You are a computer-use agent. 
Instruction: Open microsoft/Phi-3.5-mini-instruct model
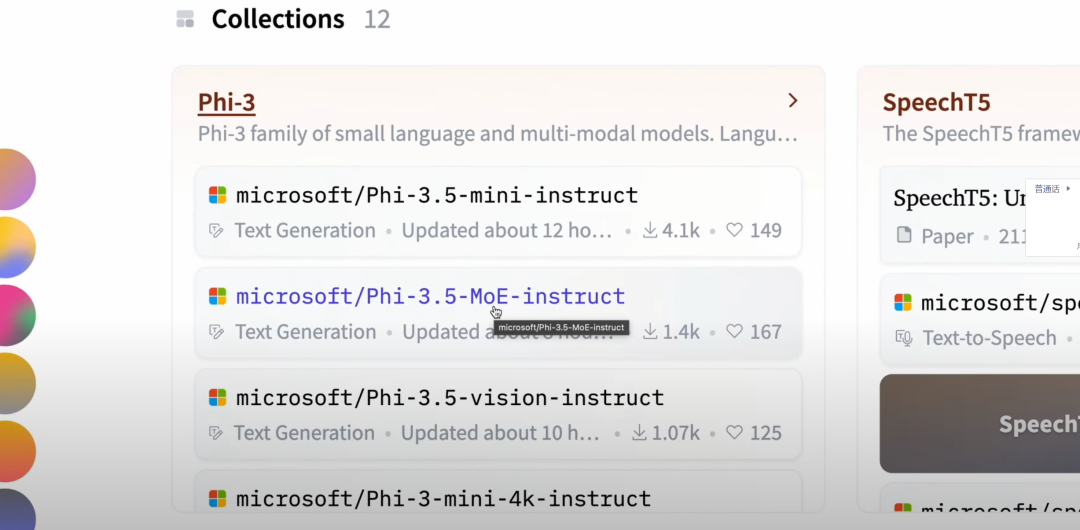click(437, 195)
